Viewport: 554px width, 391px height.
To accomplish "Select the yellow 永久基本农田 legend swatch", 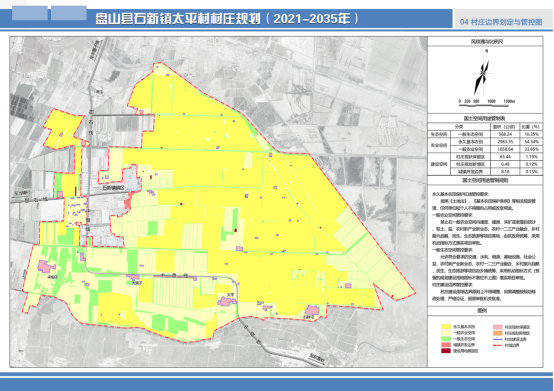I will [446, 327].
